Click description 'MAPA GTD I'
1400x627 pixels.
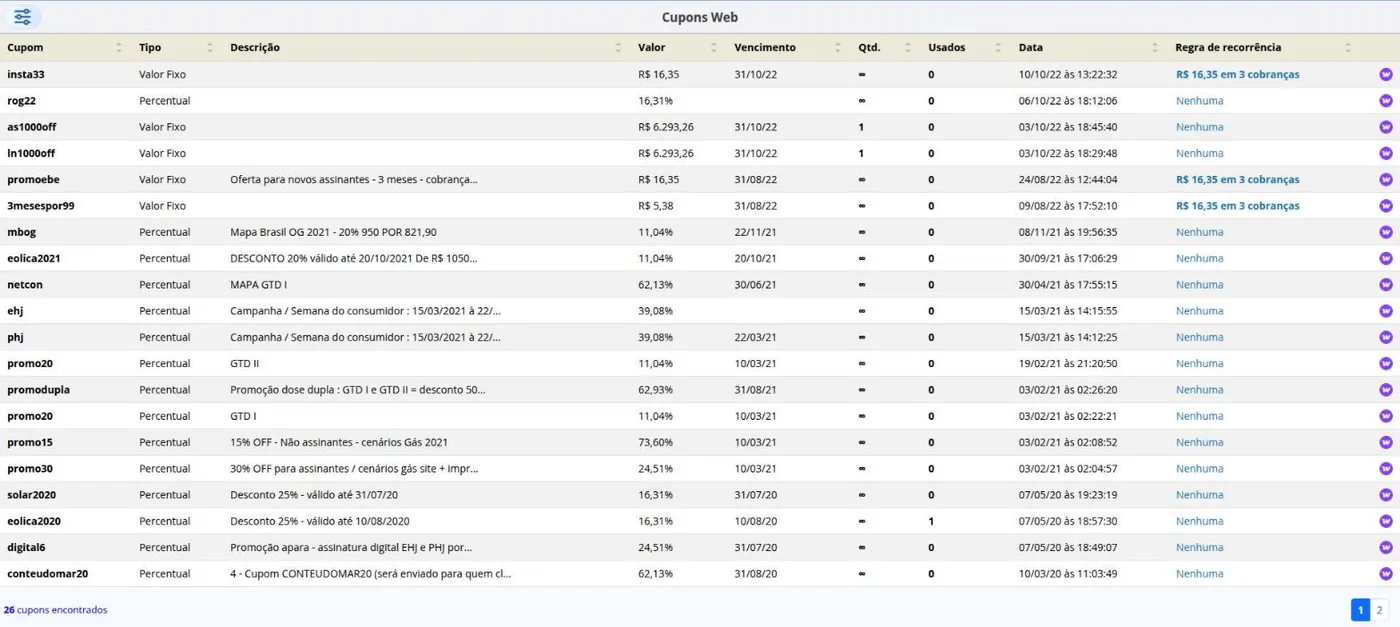pyautogui.click(x=258, y=285)
